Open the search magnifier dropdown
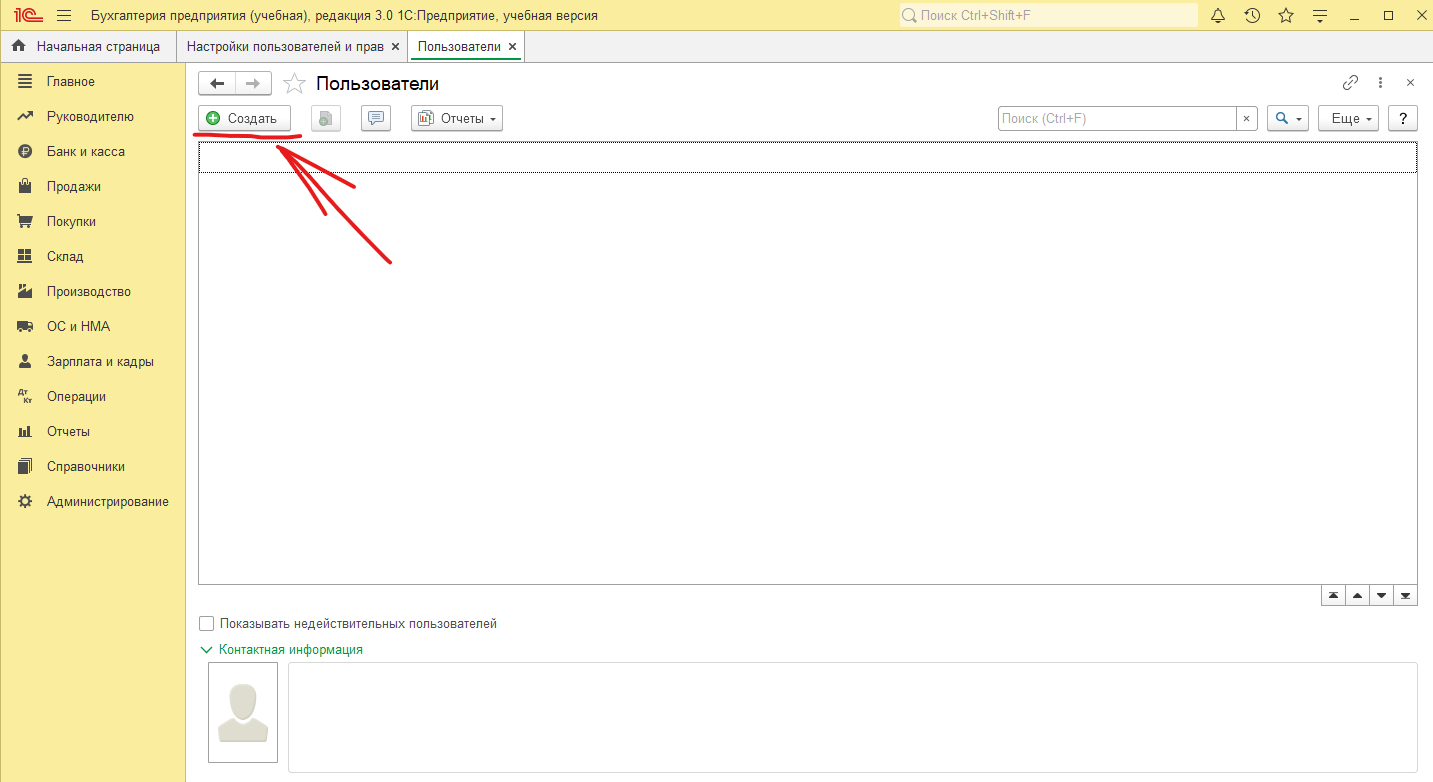1433x782 pixels. pyautogui.click(x=1288, y=118)
